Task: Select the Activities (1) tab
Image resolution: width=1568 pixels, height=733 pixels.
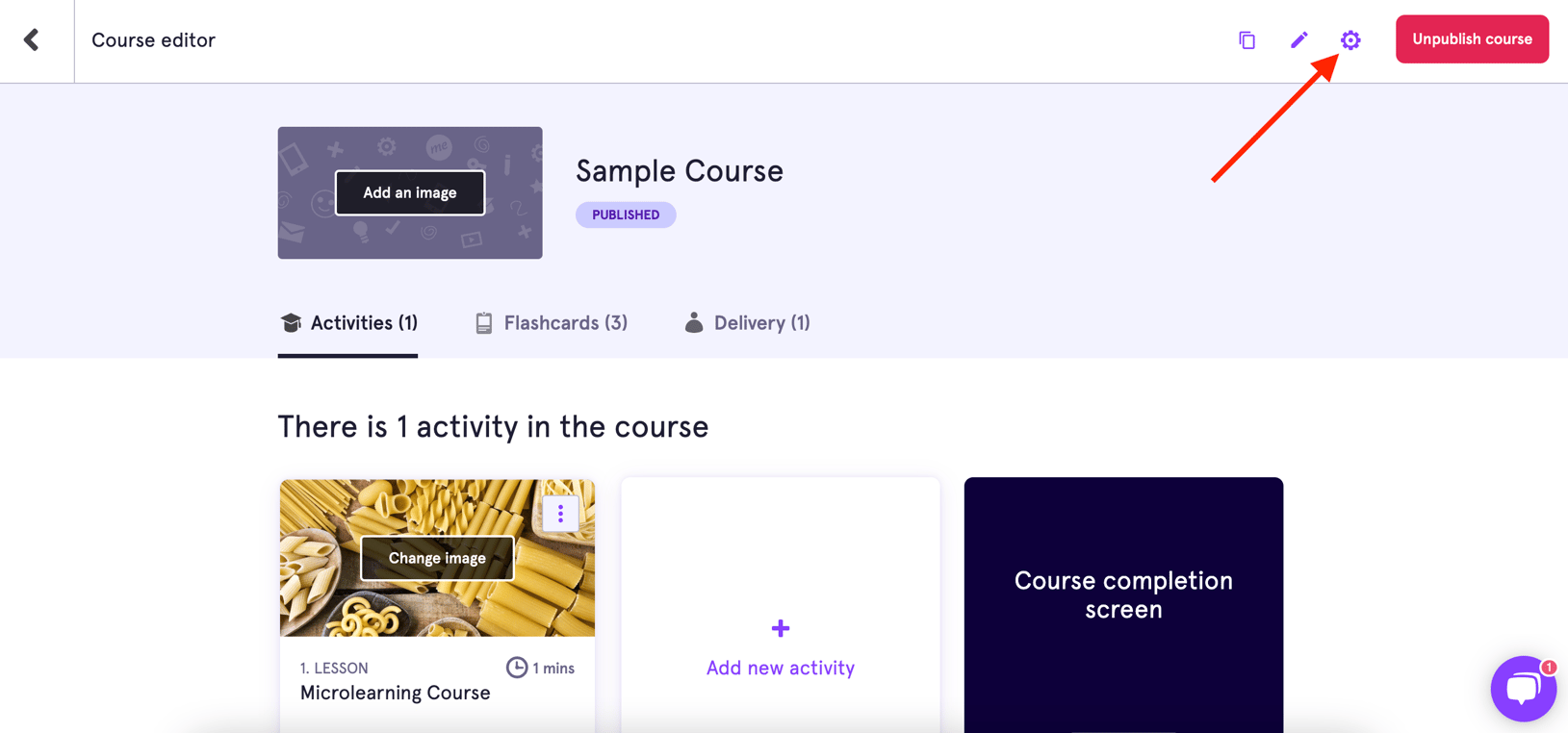Action: tap(363, 323)
